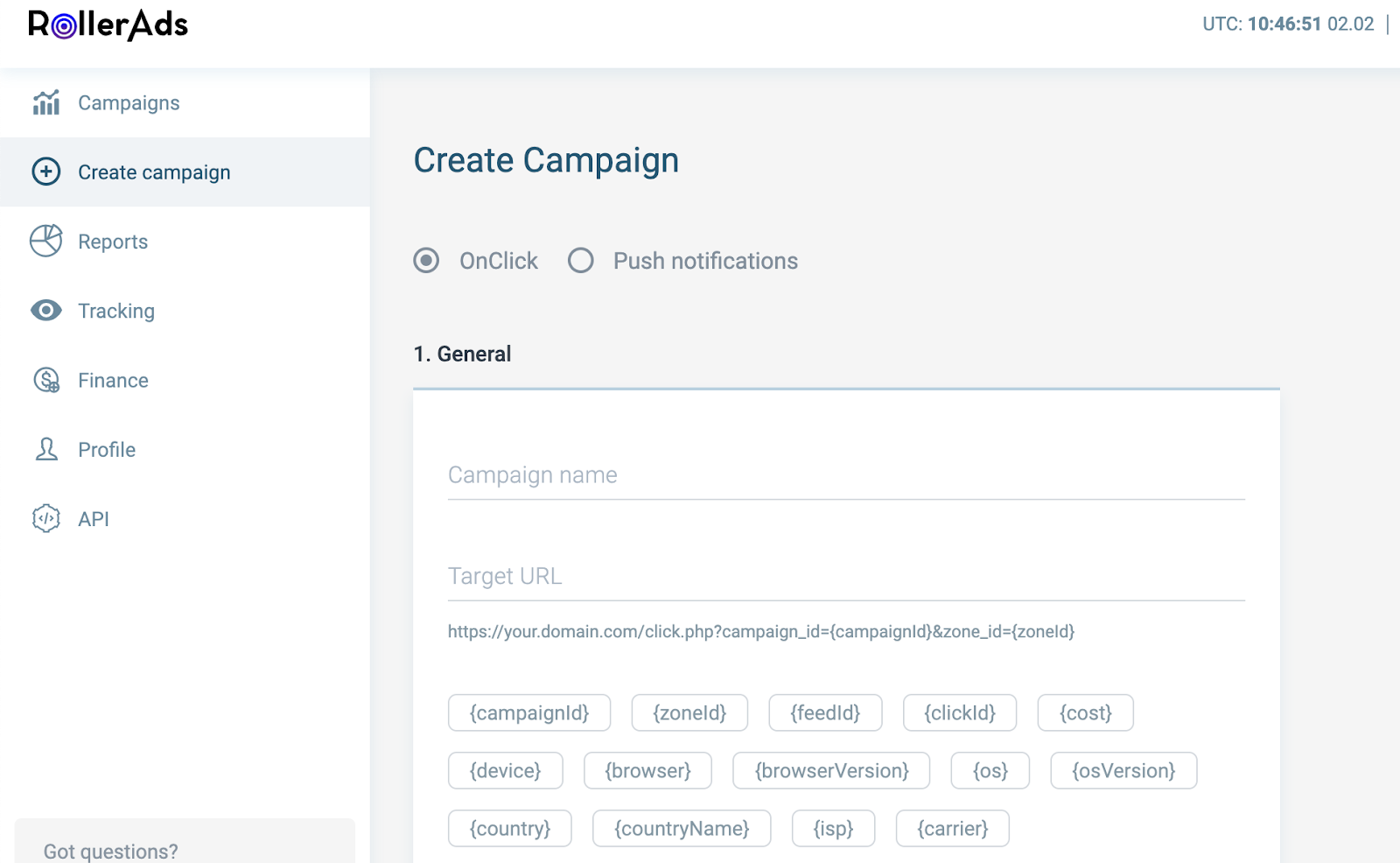Image resolution: width=1400 pixels, height=863 pixels.
Task: Go to the Finance section
Action: click(113, 381)
